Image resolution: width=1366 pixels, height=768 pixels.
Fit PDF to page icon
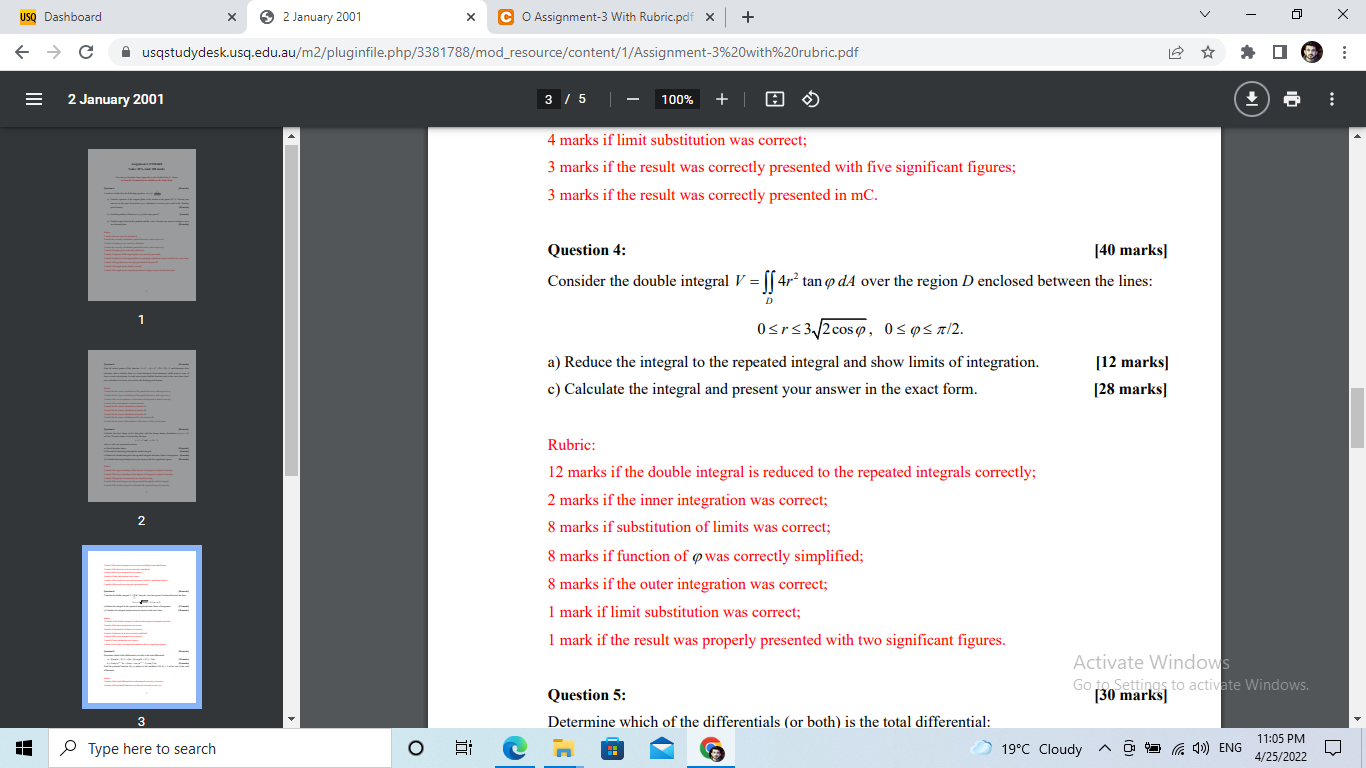[x=774, y=99]
